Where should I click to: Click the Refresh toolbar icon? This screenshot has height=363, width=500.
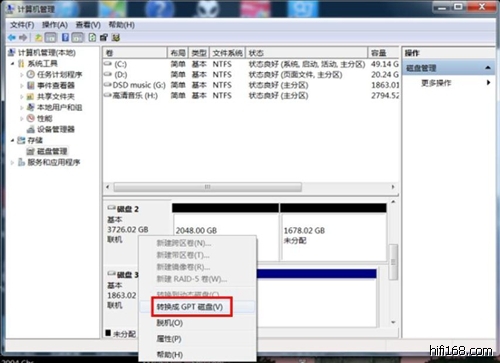click(x=92, y=37)
